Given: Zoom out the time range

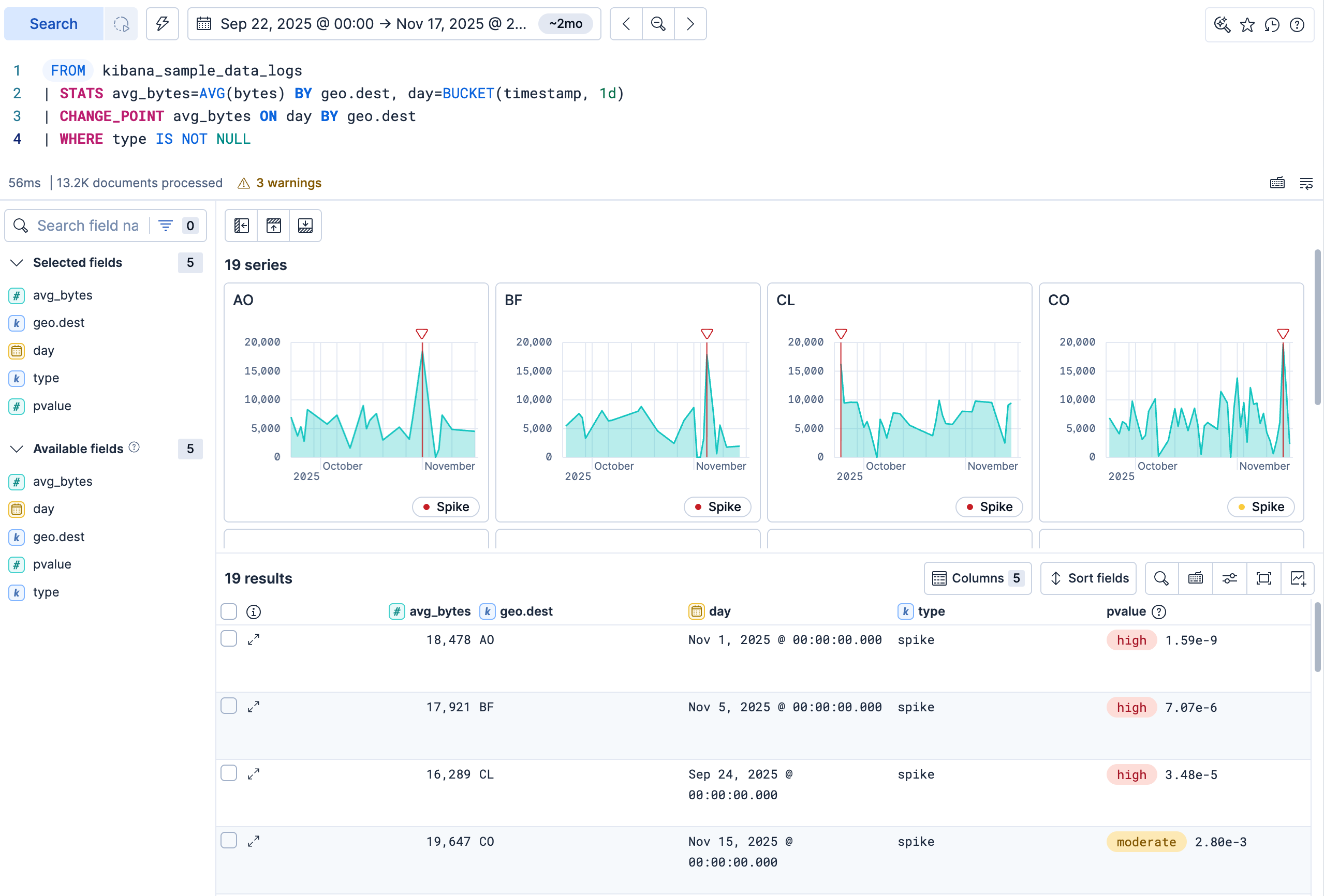Looking at the screenshot, I should coord(658,24).
